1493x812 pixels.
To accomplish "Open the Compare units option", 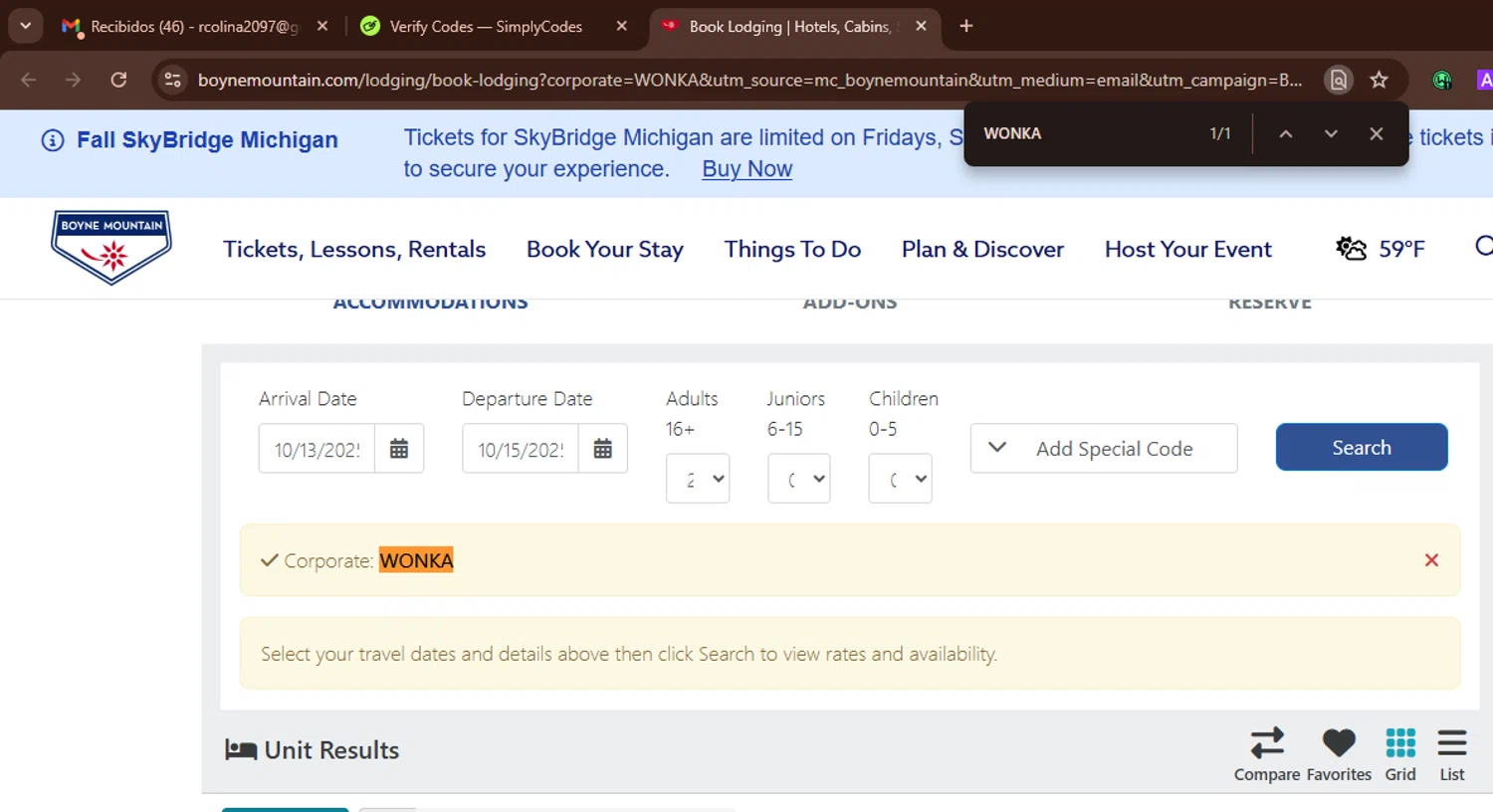I will click(1267, 755).
